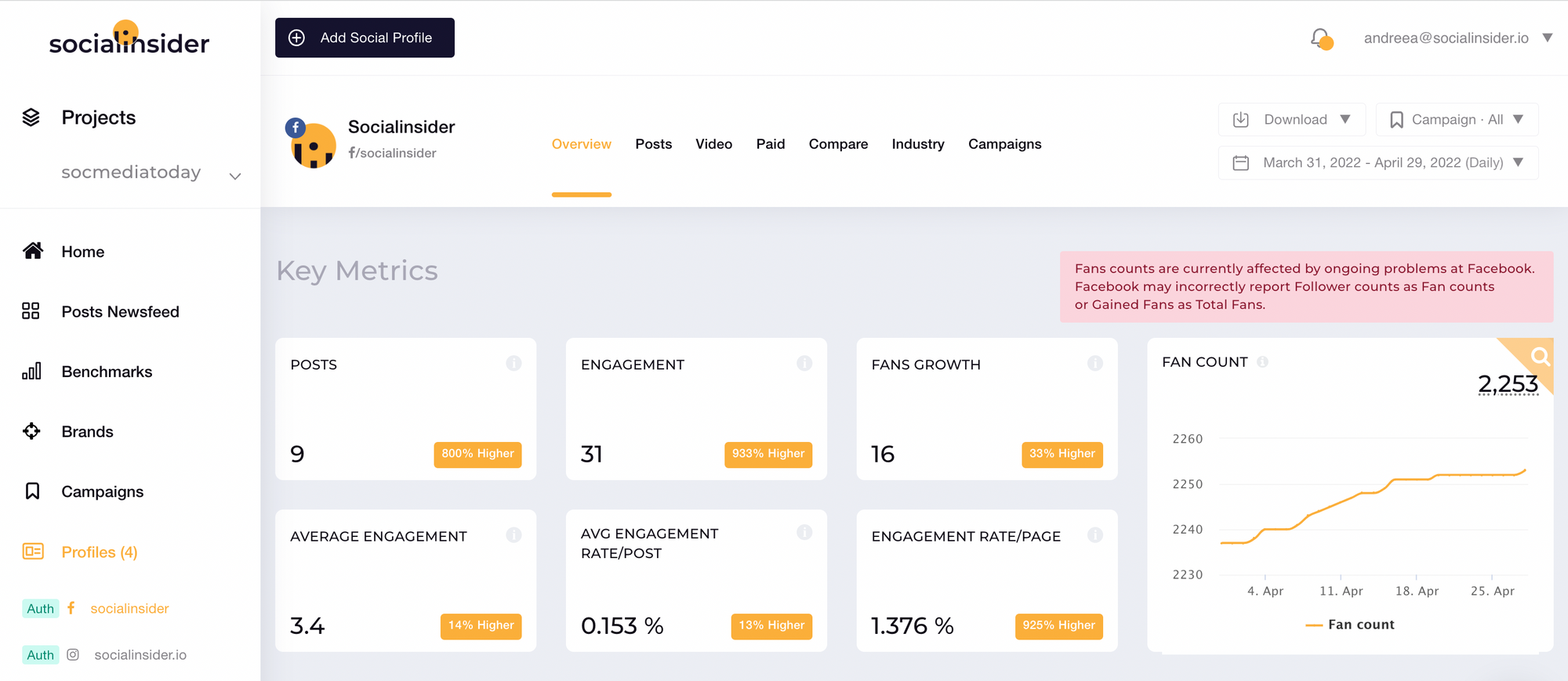Click the 33% Higher badge on Fans Growth

point(1062,454)
